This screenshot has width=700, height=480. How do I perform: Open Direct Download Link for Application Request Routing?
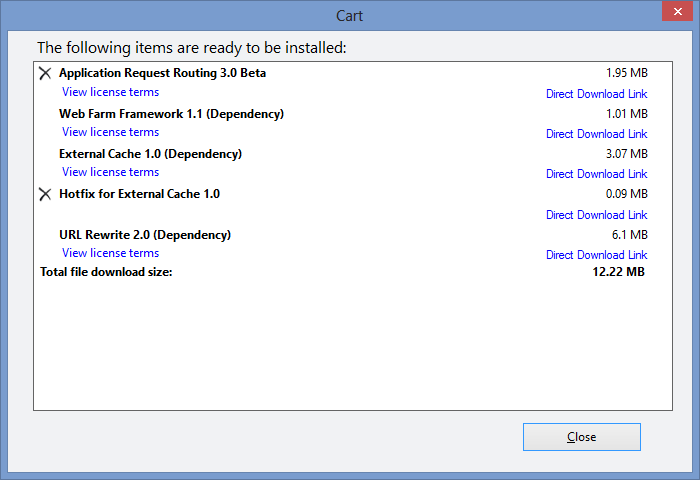[596, 94]
